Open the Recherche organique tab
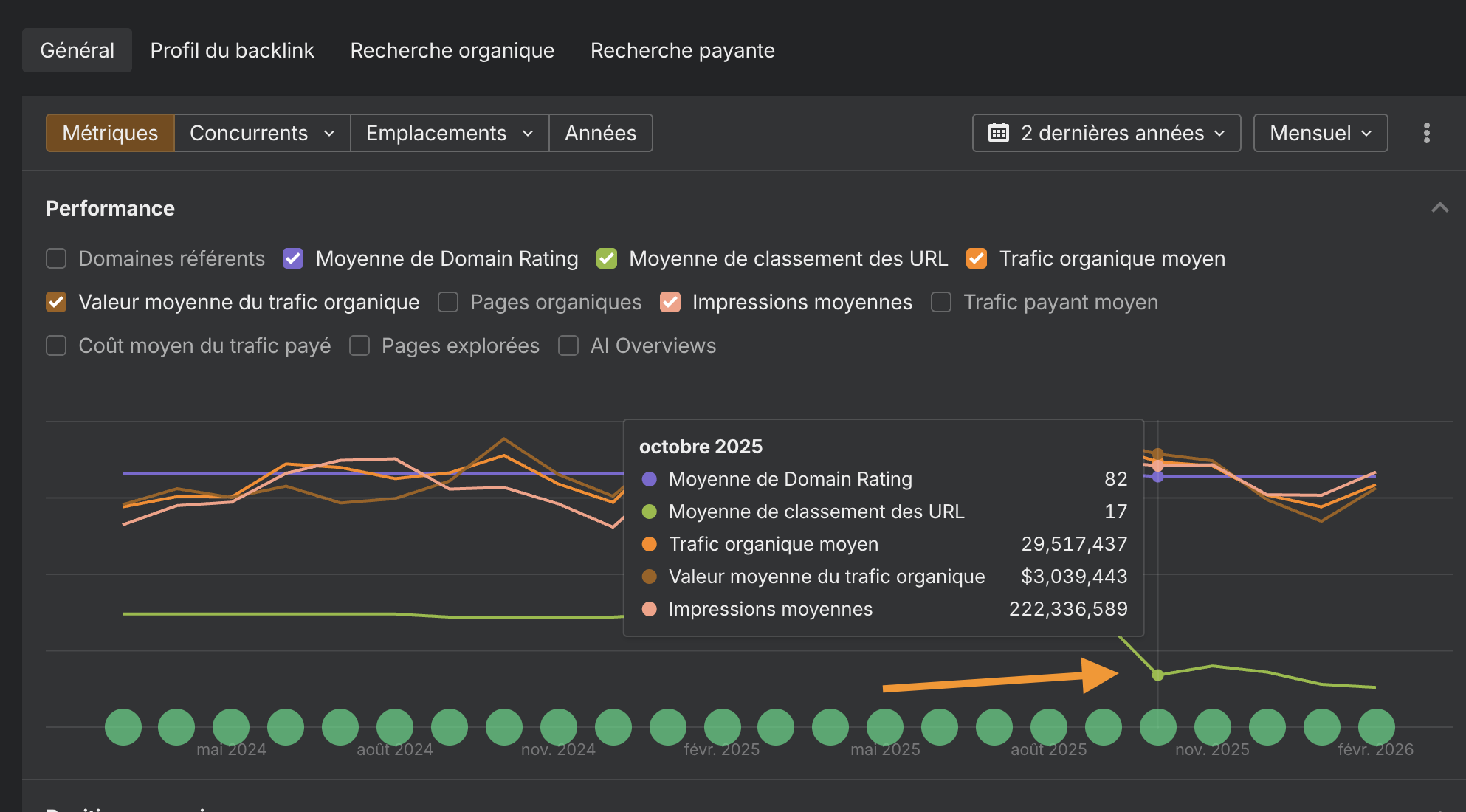This screenshot has height=812, width=1466. tap(452, 50)
